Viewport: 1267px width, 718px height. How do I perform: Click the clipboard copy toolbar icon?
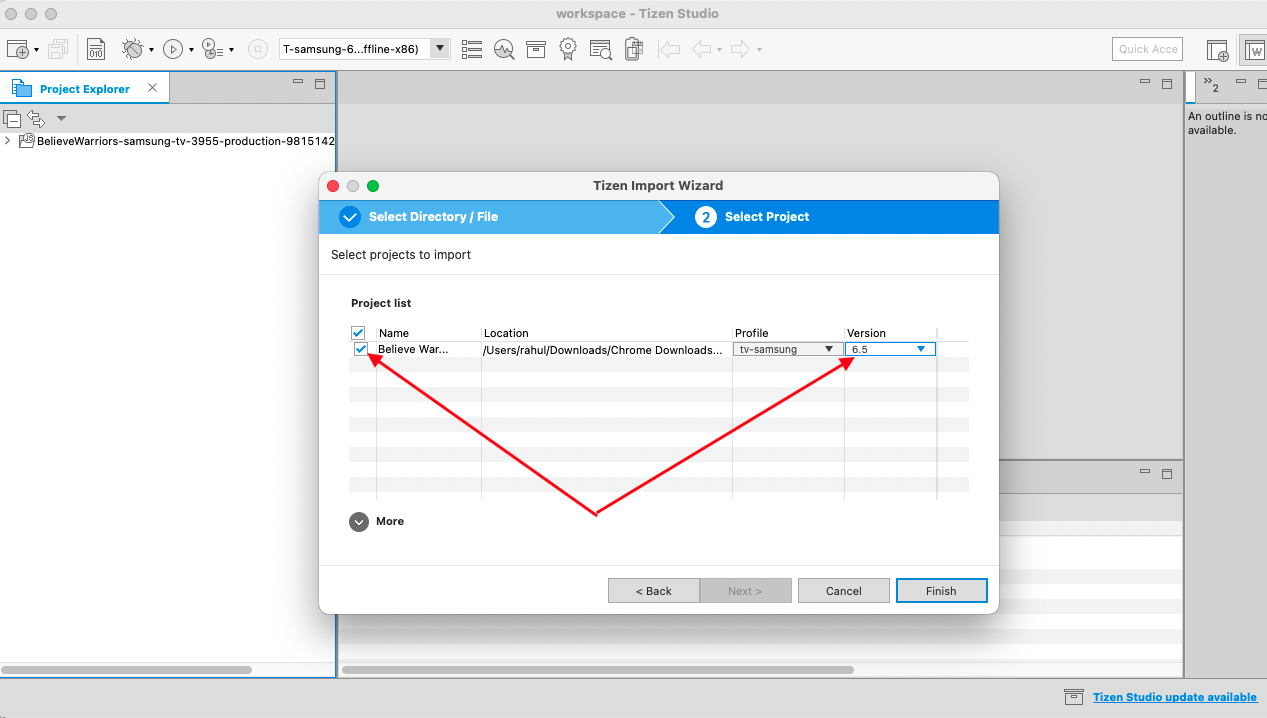click(x=633, y=49)
